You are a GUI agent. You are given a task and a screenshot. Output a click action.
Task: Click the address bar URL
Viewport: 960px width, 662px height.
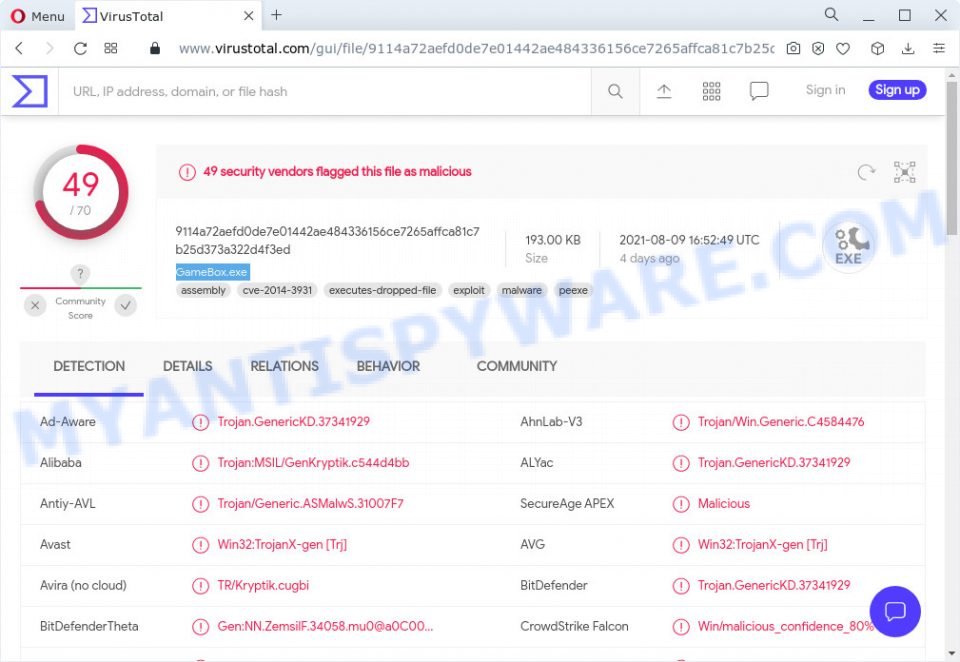click(x=476, y=48)
